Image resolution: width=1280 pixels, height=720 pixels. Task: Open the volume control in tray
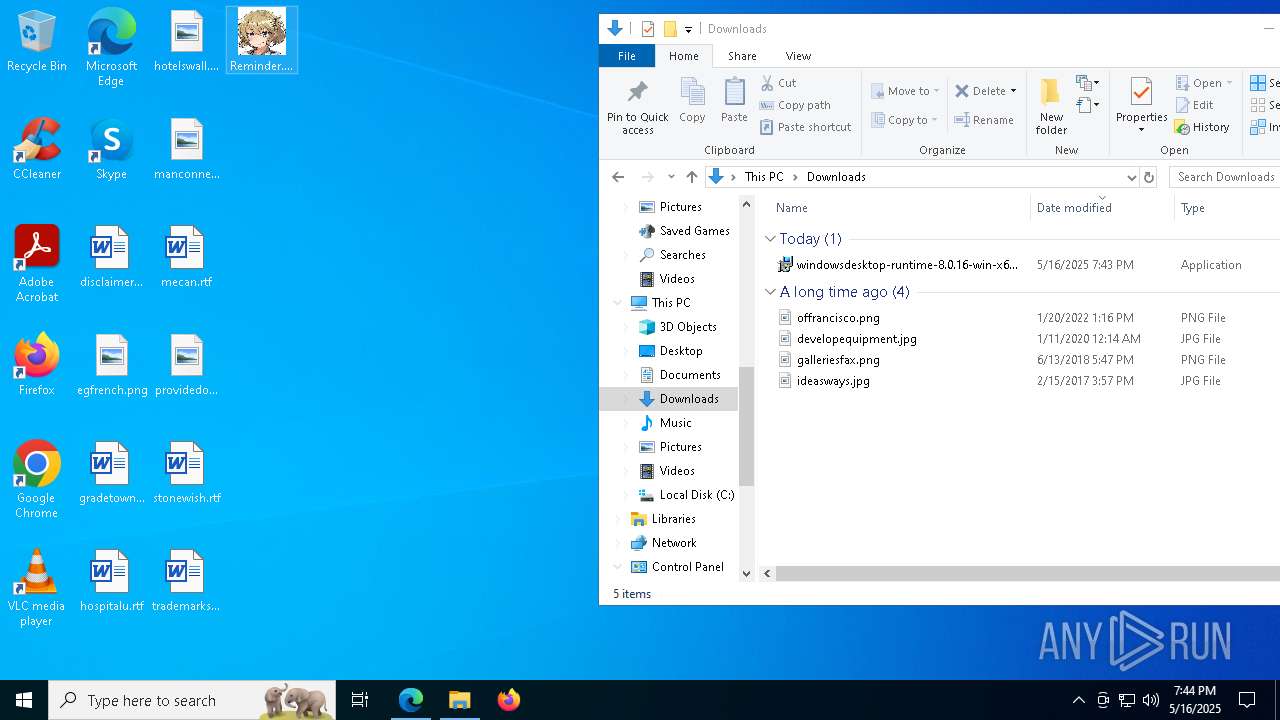tap(1151, 700)
